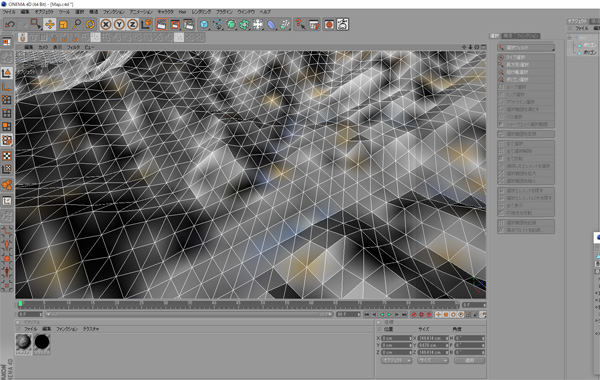Open the アニメーション menu

[x=141, y=12]
